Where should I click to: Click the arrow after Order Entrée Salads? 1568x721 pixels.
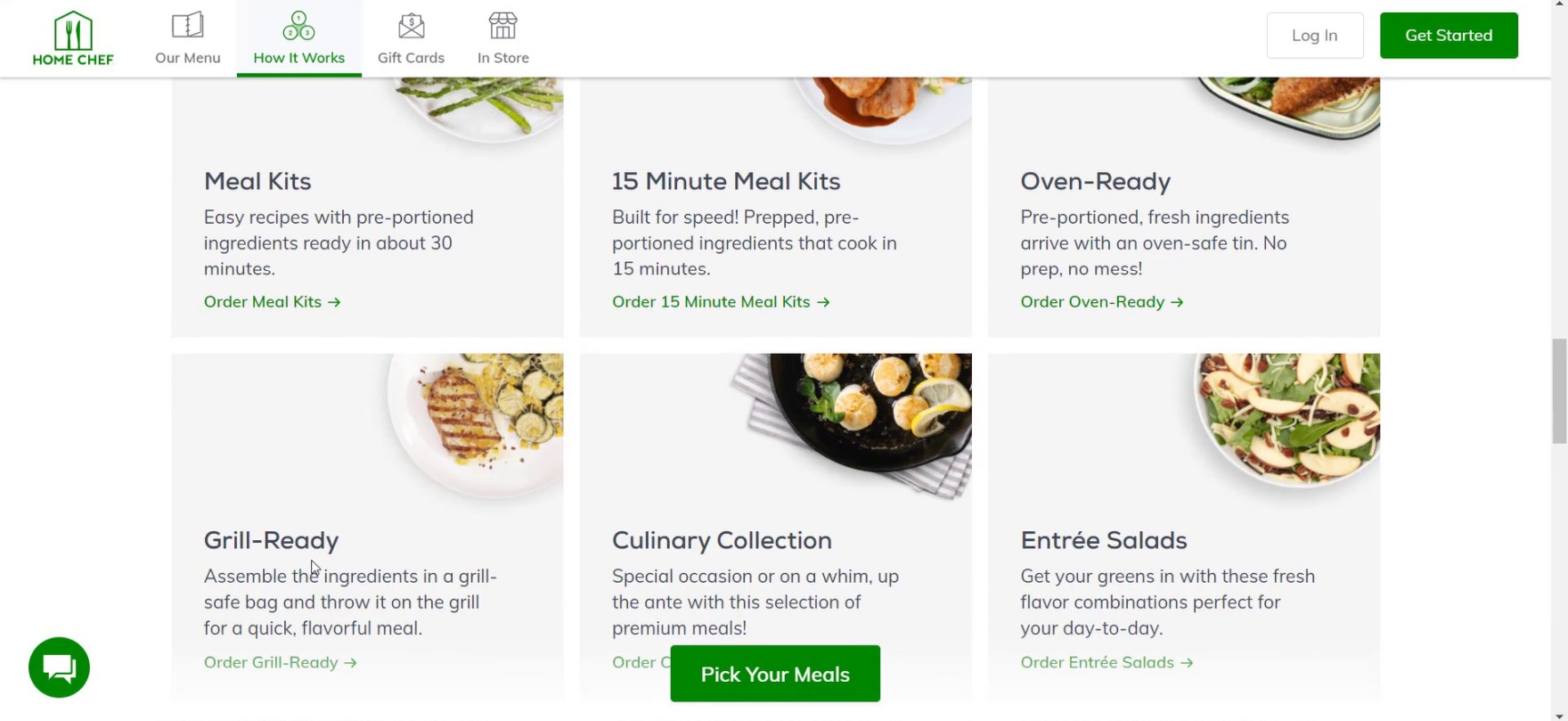click(1187, 663)
